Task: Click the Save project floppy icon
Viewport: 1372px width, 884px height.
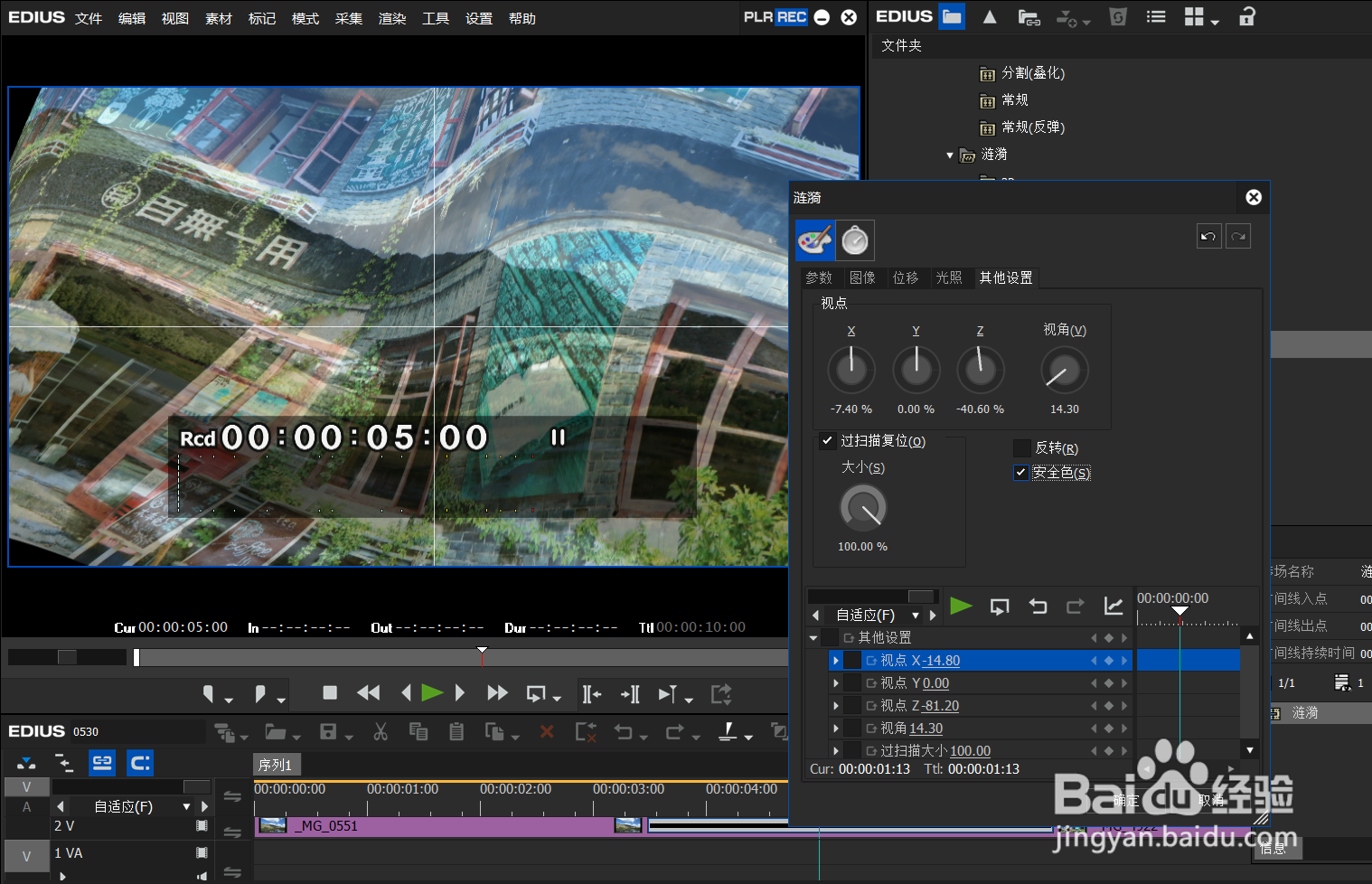Action: (x=329, y=731)
